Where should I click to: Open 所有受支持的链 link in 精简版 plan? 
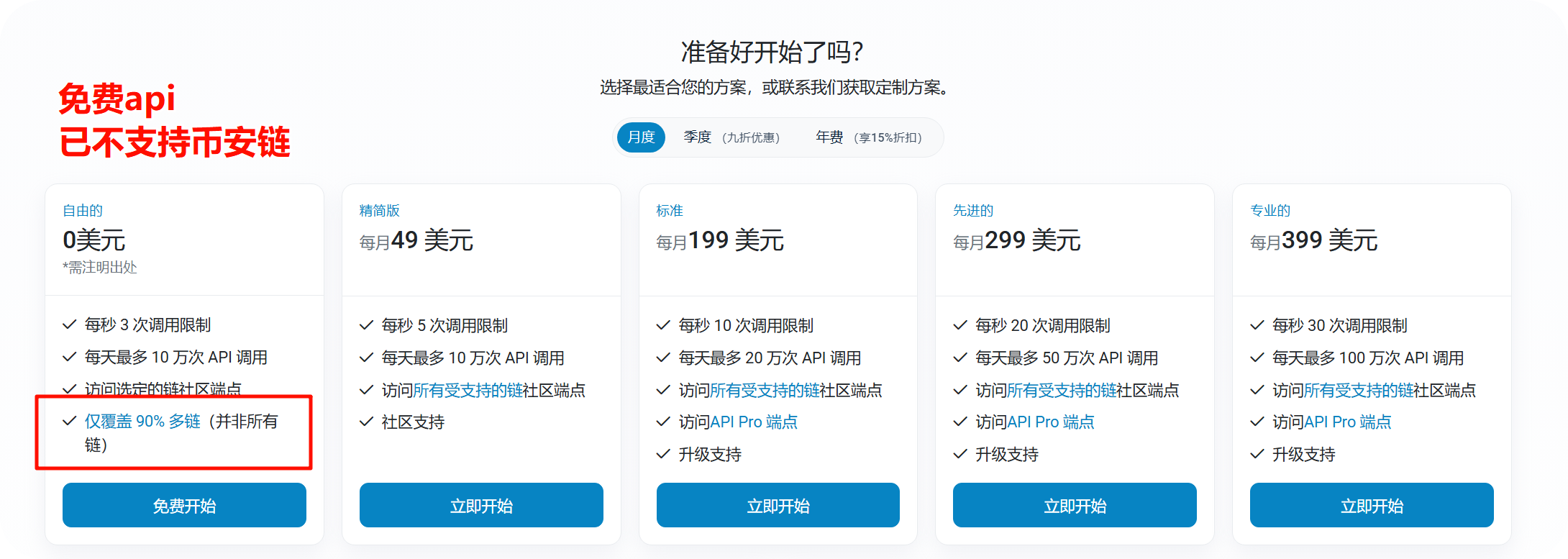click(x=468, y=391)
